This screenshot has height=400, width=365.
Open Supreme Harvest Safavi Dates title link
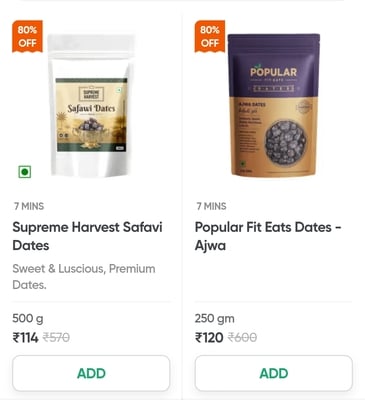87,236
